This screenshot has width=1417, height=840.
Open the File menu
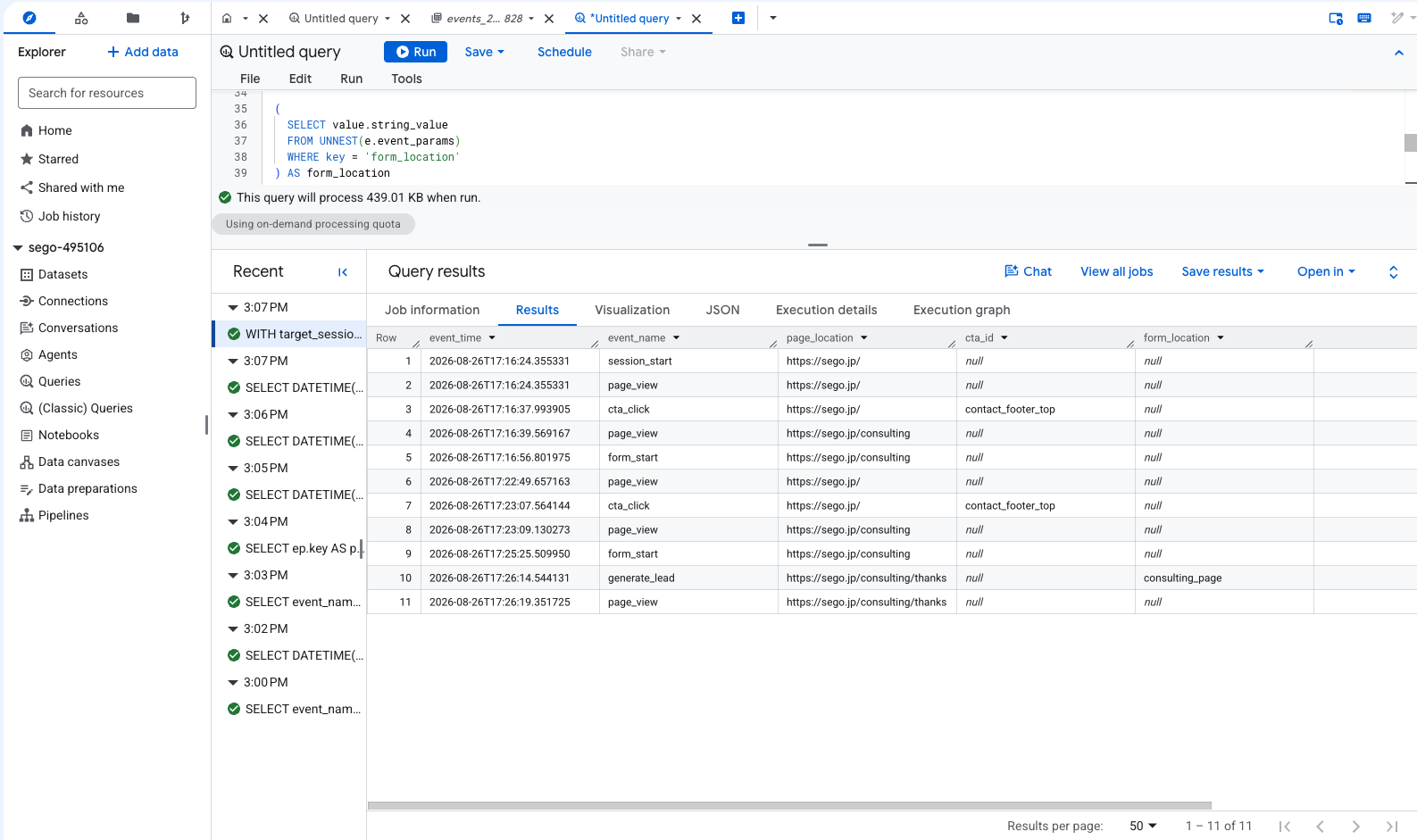coord(250,79)
